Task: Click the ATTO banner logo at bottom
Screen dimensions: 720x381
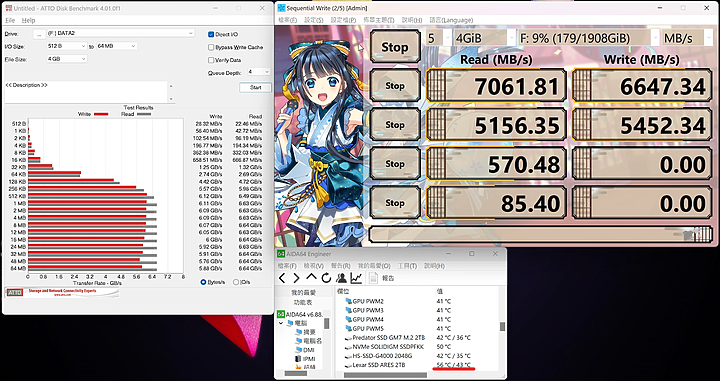Action: [62, 292]
